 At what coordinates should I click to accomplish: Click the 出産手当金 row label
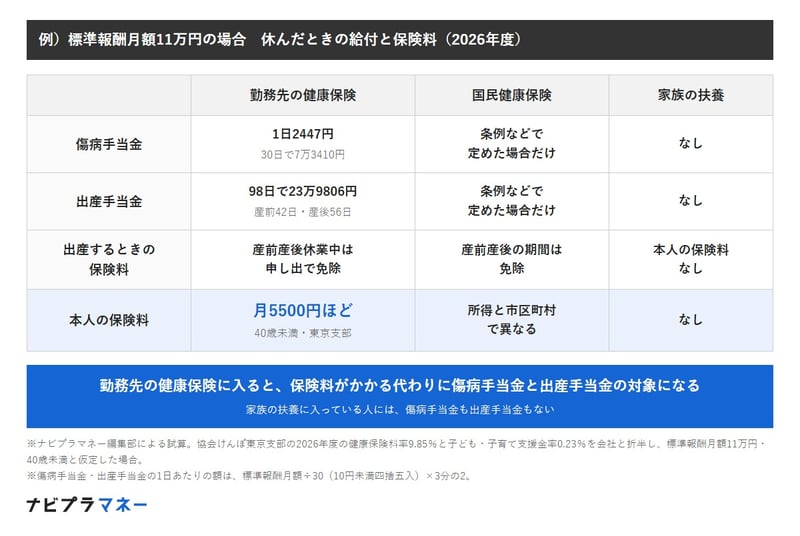(109, 201)
